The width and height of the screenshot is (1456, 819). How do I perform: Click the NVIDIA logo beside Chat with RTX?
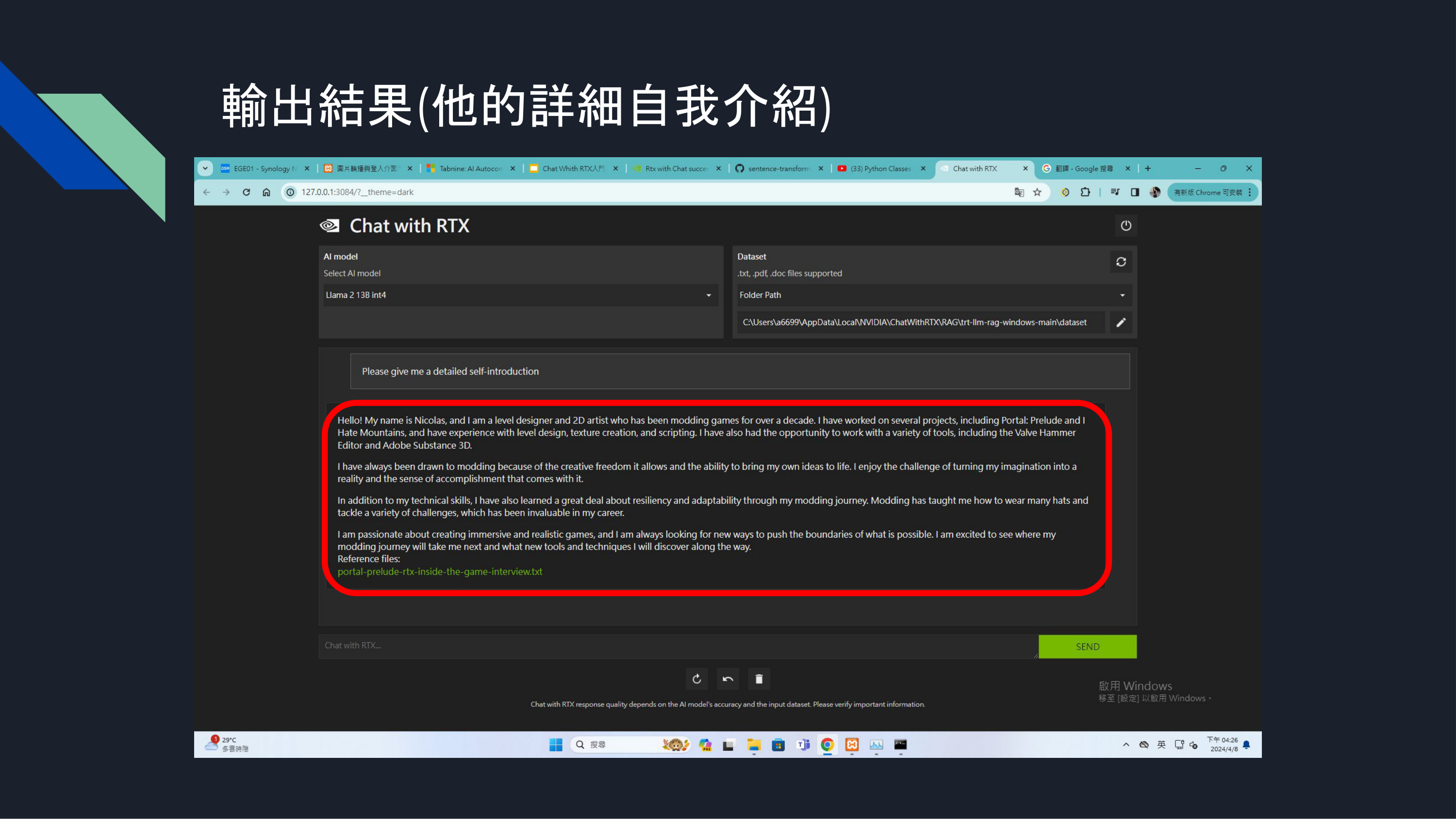[330, 226]
